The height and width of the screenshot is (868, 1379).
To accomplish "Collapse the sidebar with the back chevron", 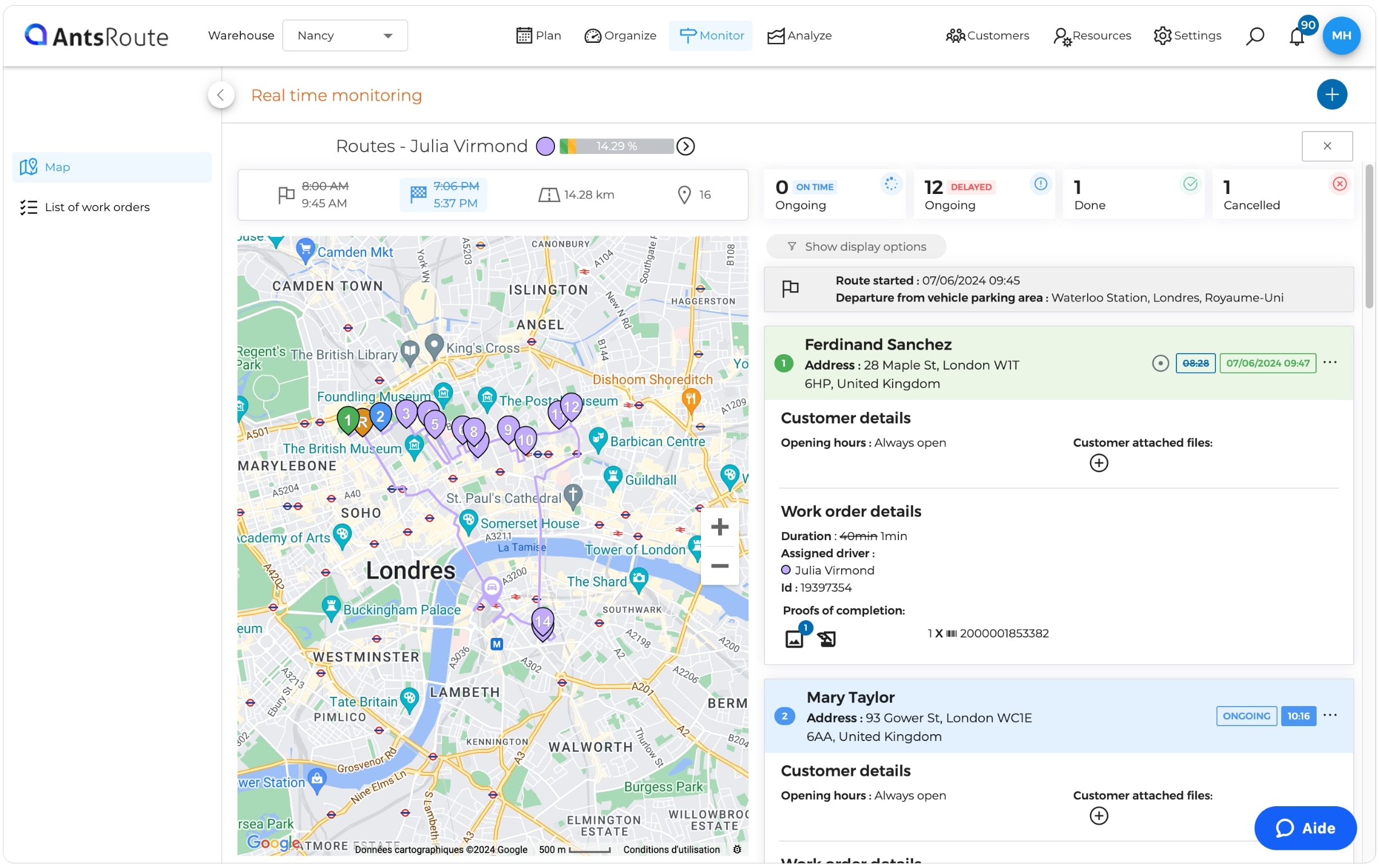I will coord(220,95).
